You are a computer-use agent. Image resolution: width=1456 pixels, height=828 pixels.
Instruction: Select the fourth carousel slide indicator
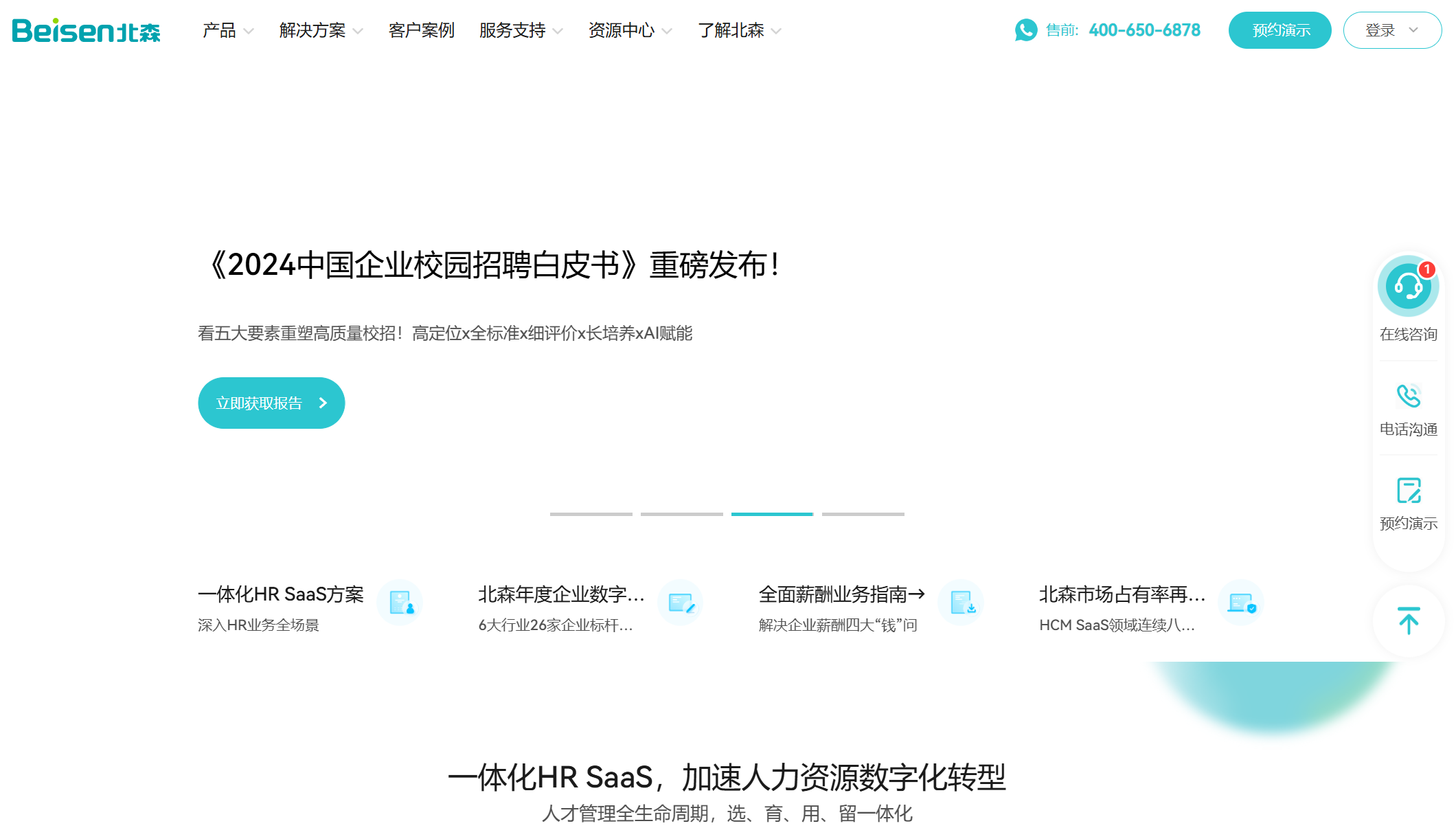pyautogui.click(x=863, y=514)
